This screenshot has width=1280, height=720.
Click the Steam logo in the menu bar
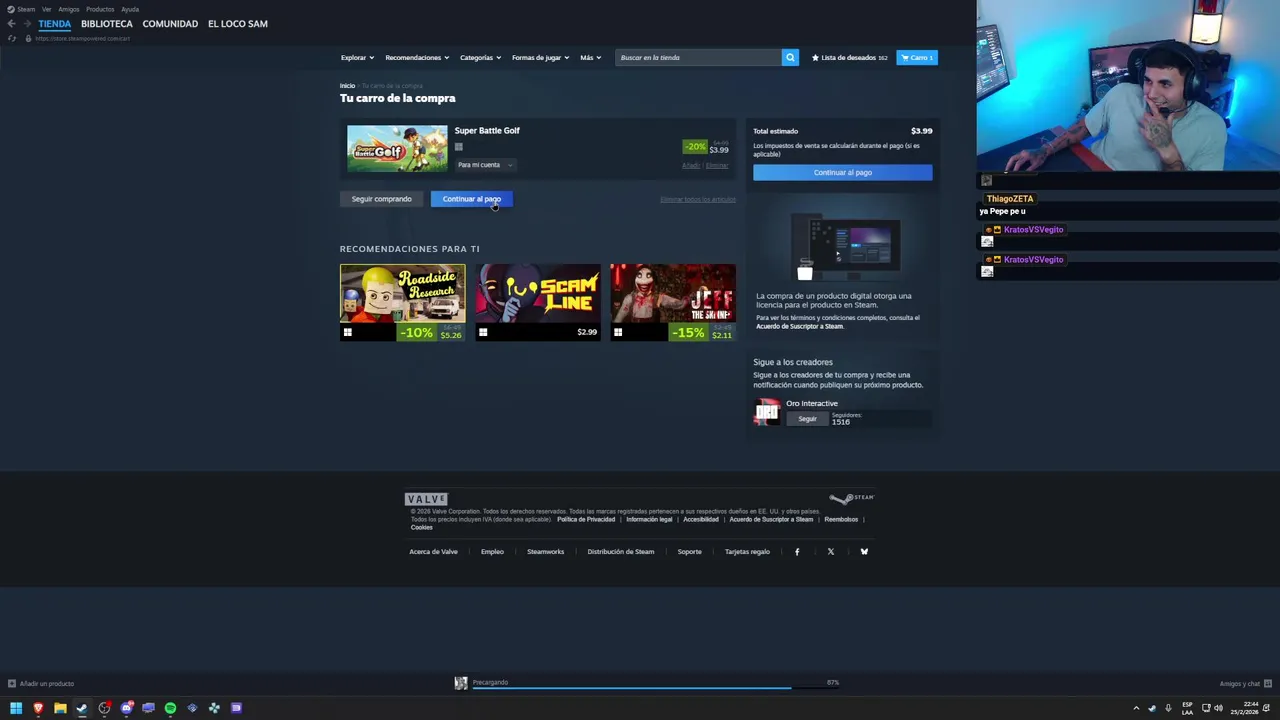point(11,9)
